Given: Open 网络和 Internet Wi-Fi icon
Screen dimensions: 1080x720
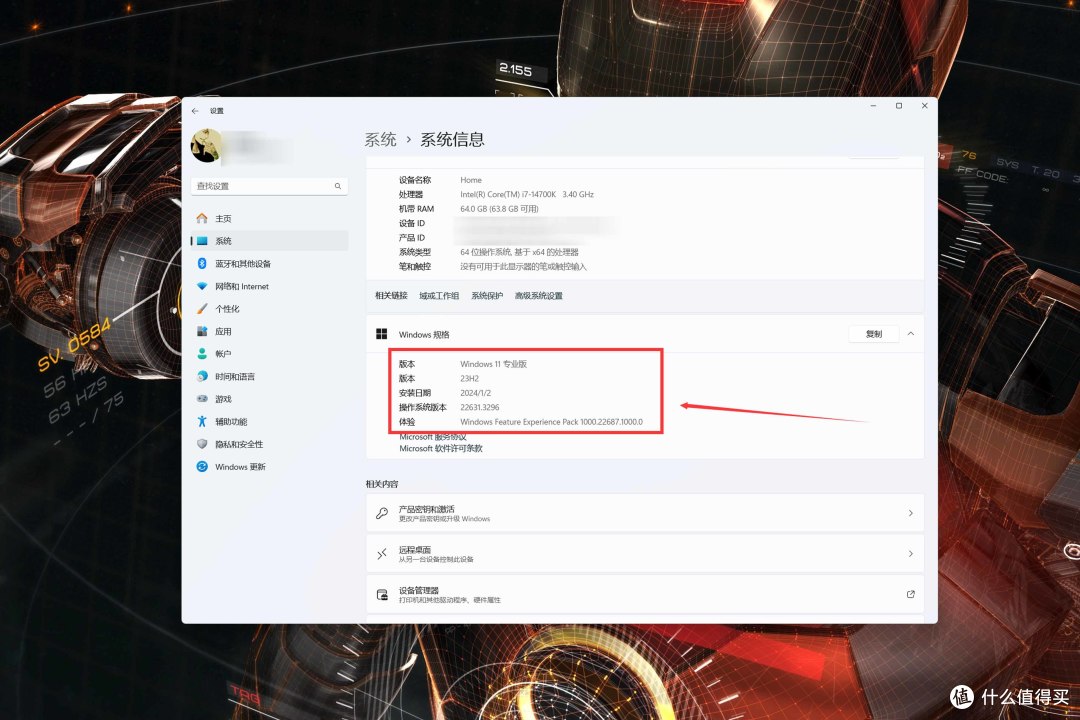Looking at the screenshot, I should (202, 286).
